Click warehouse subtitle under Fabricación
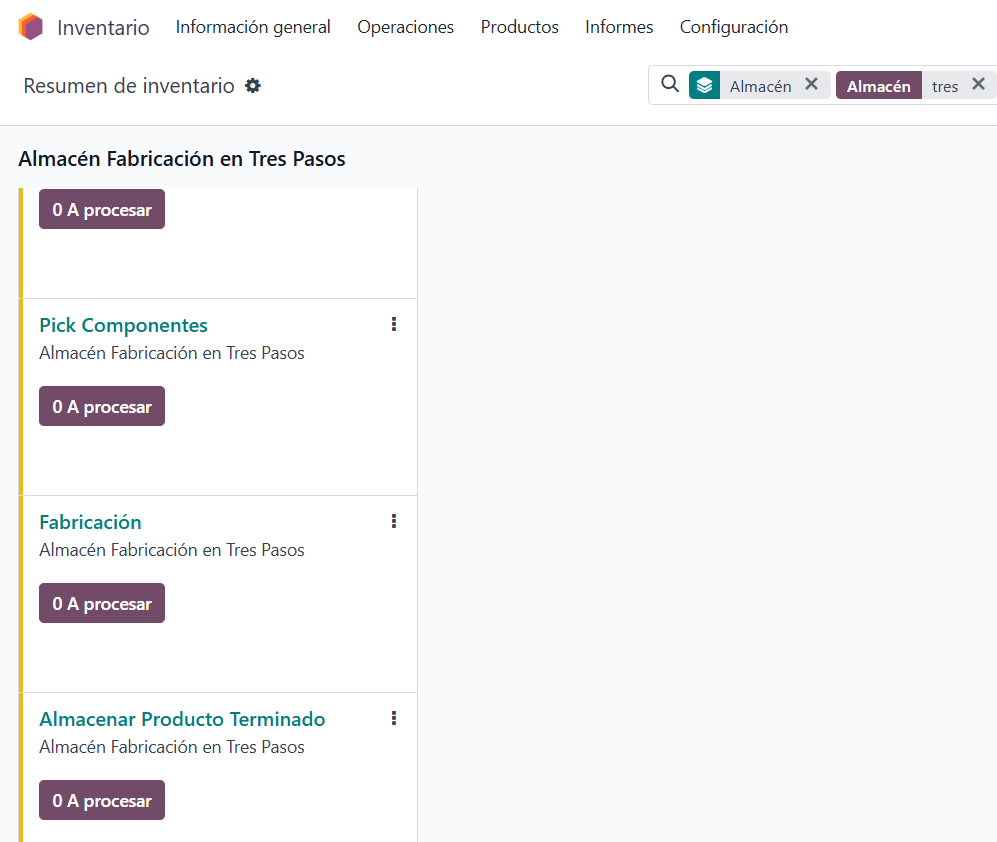 pyautogui.click(x=172, y=550)
